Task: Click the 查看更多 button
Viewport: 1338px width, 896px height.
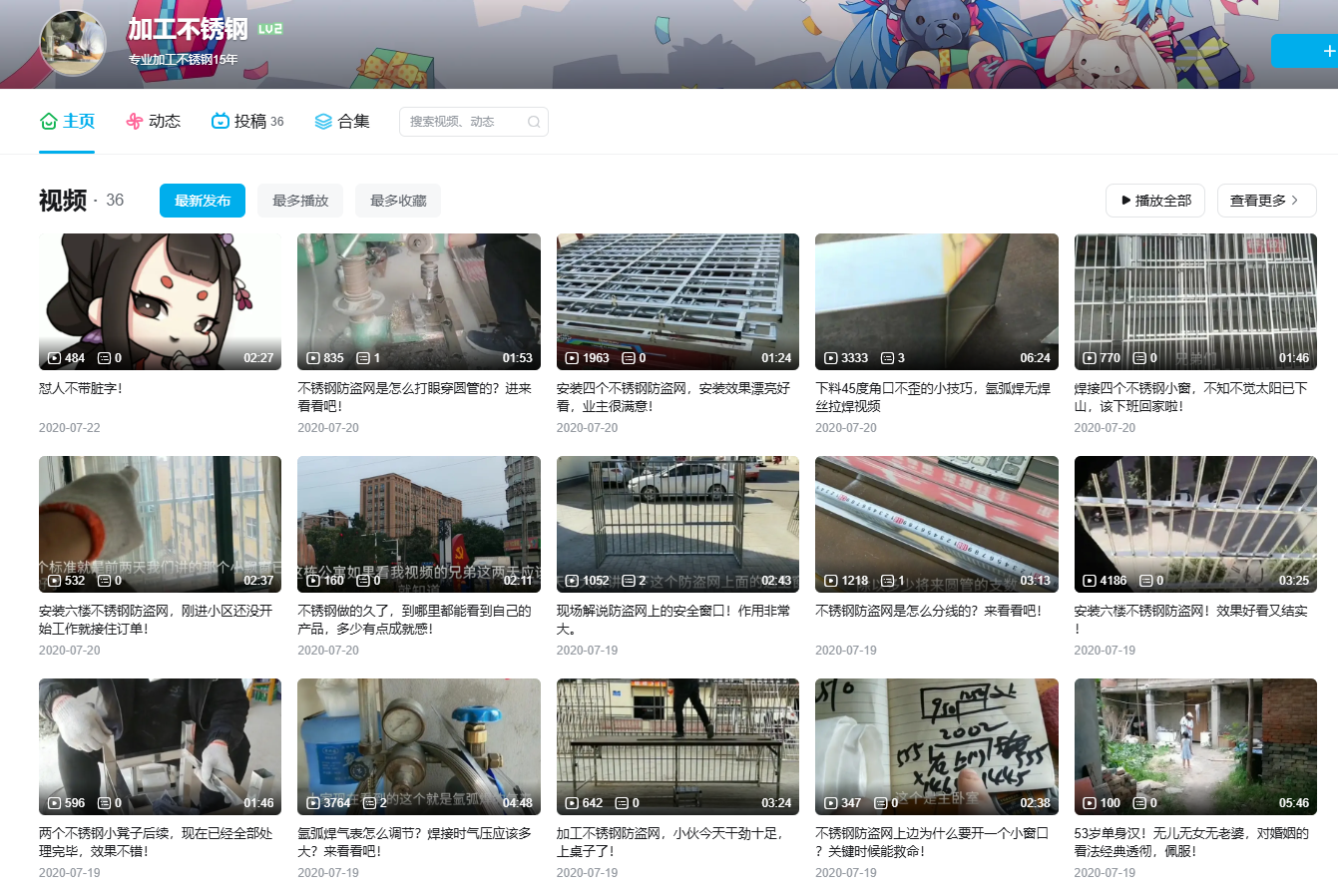Action: tap(1267, 201)
